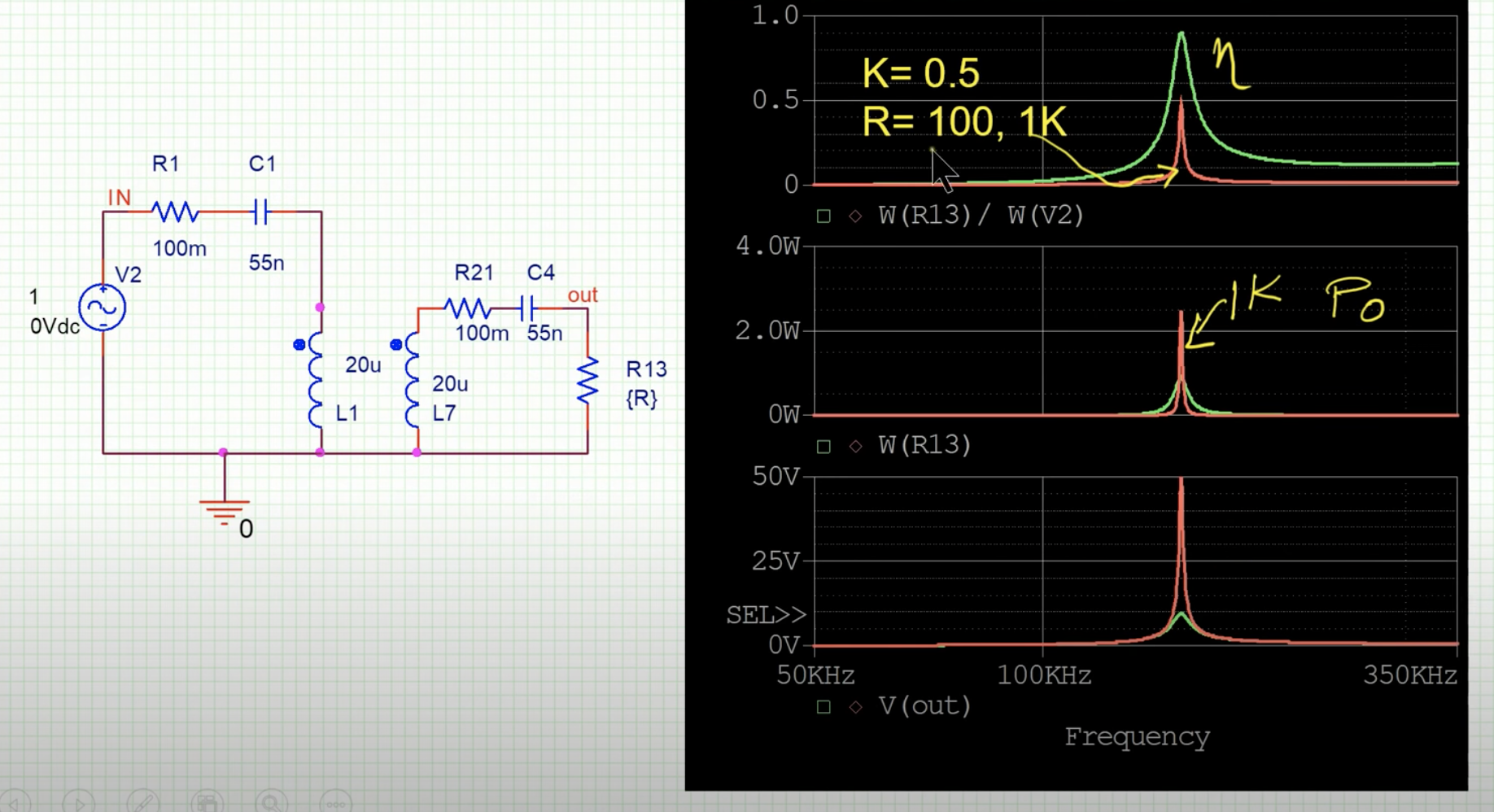Click the 0.5 y-axis label on efficiency plot
The image size is (1494, 812).
(x=775, y=100)
